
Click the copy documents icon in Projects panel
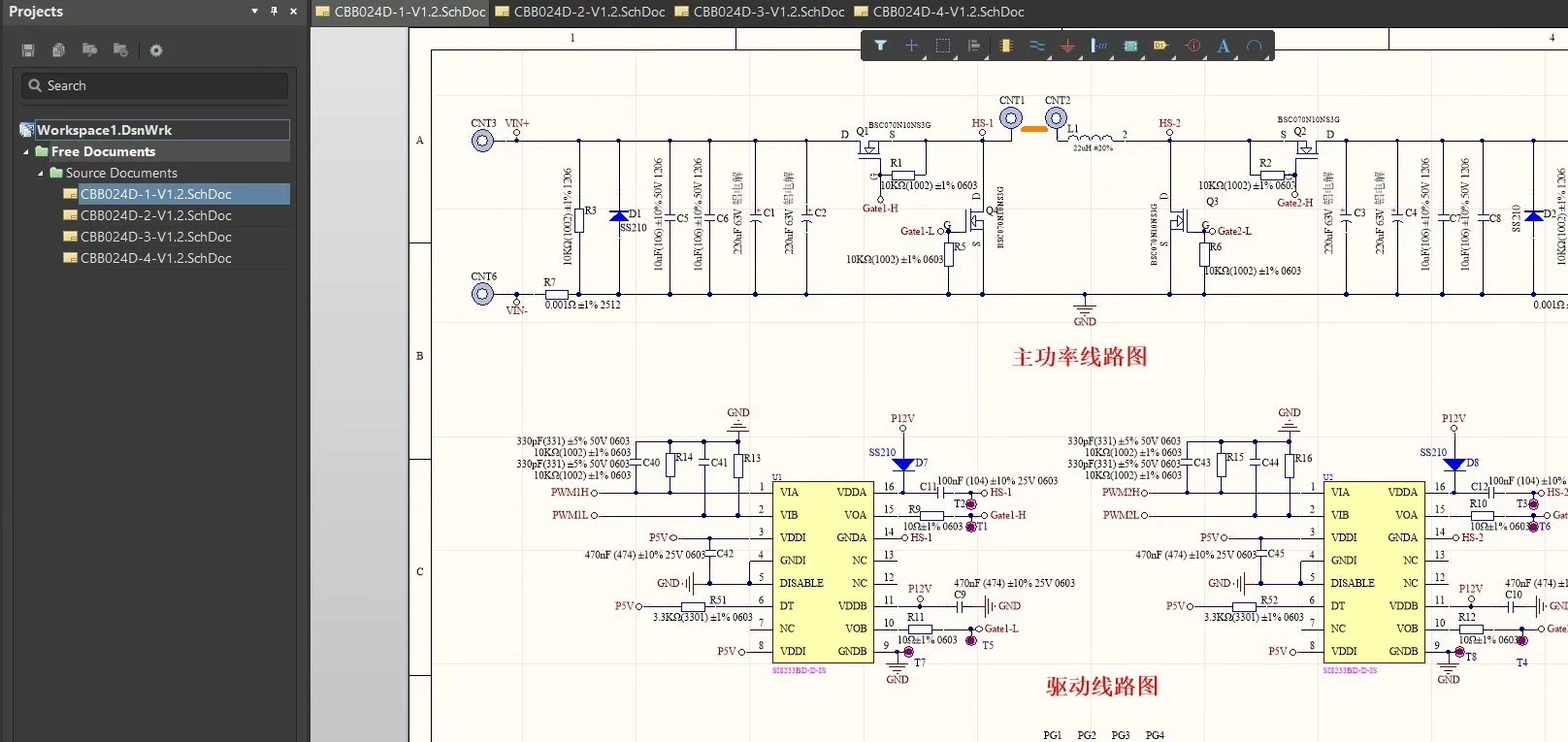(58, 50)
